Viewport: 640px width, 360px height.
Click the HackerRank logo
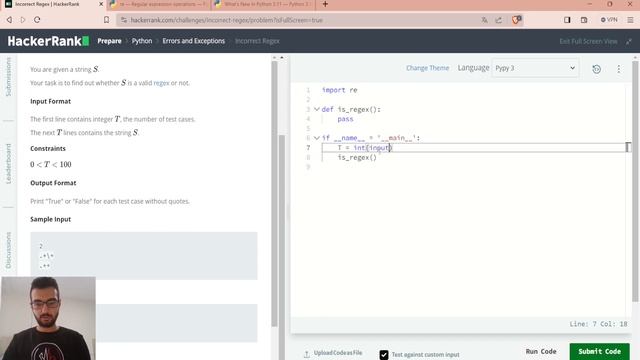click(x=48, y=41)
